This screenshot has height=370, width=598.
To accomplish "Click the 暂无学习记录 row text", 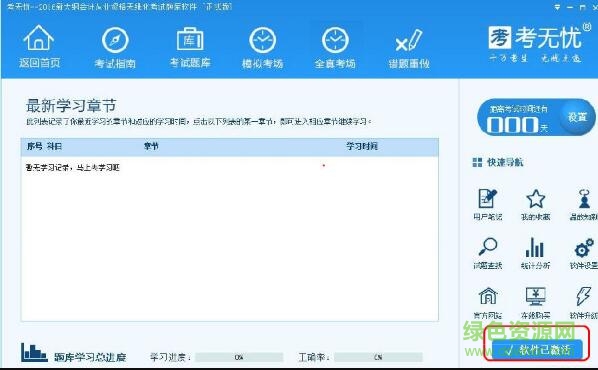I will 72,167.
